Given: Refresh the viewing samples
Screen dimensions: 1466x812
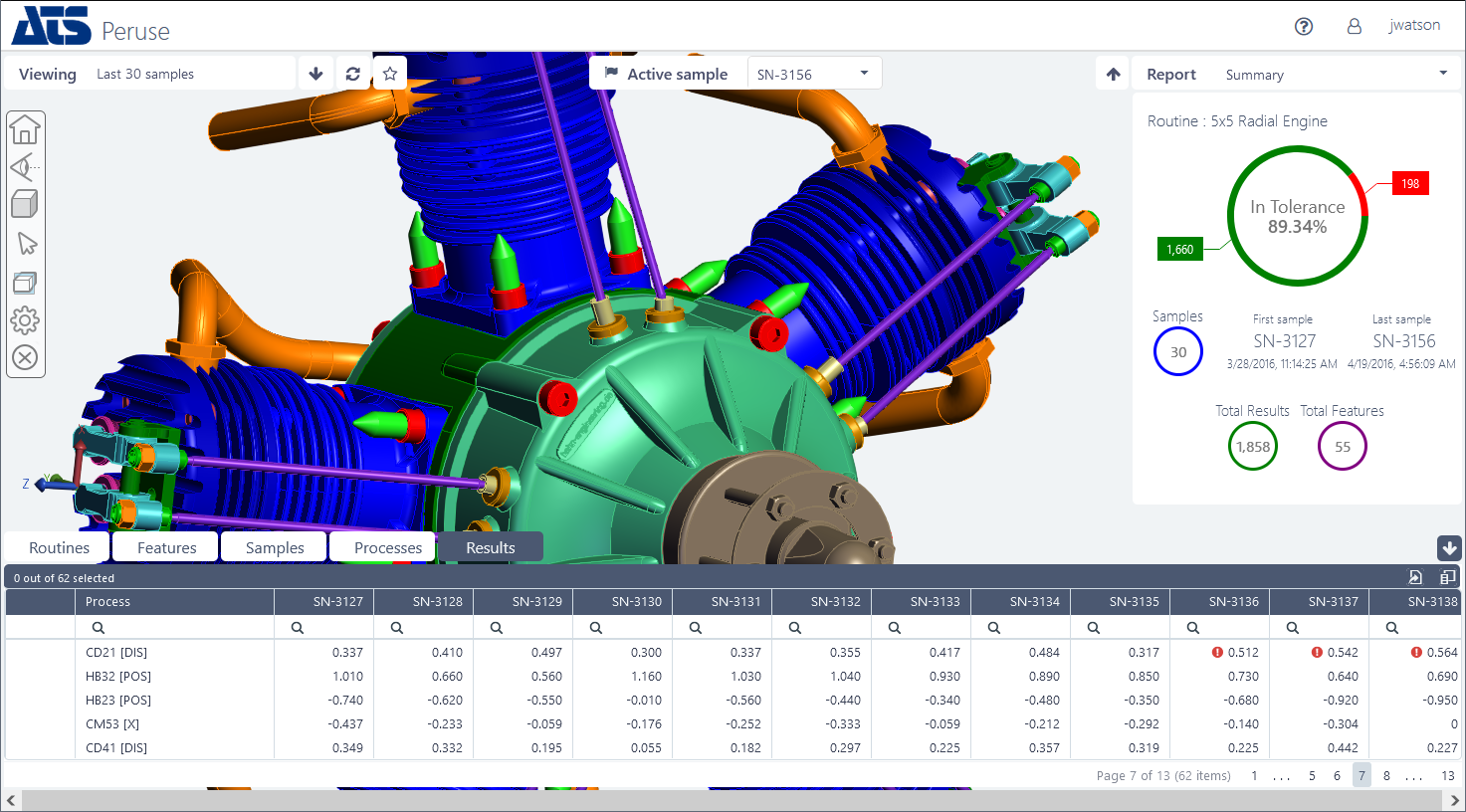Looking at the screenshot, I should (352, 74).
